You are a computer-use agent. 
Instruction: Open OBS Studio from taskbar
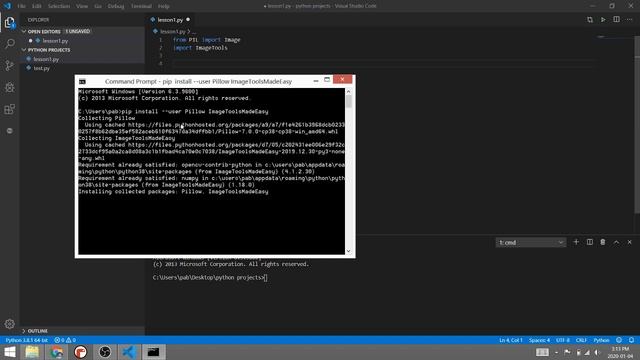(x=105, y=352)
